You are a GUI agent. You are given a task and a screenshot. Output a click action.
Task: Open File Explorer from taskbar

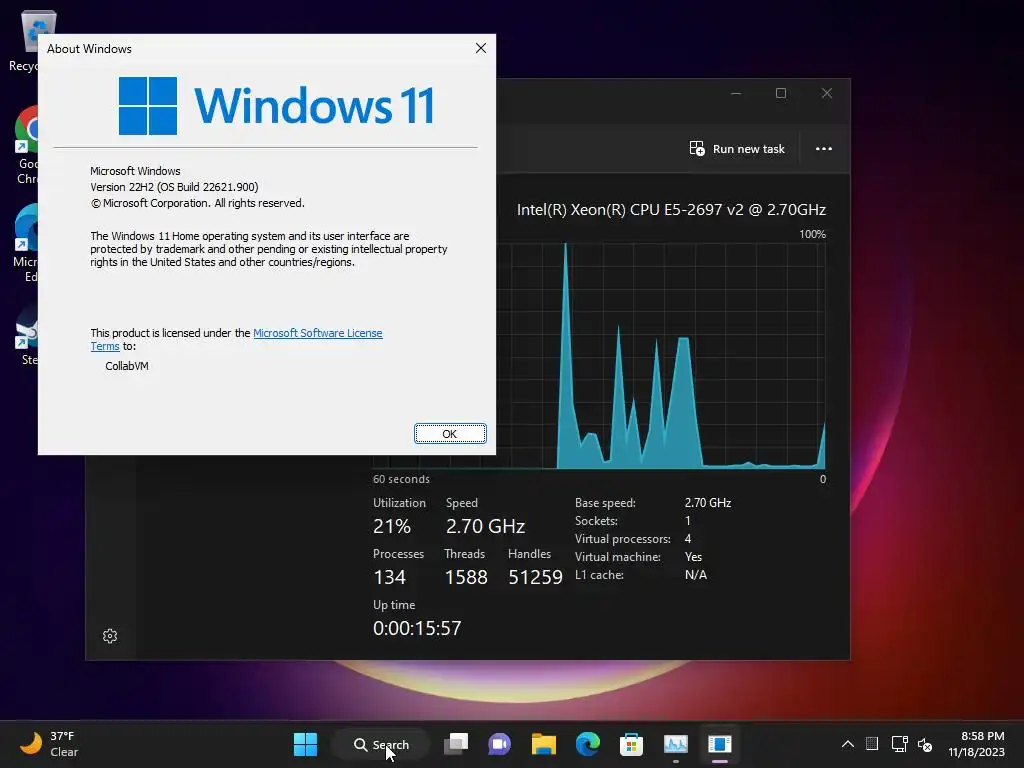click(543, 744)
